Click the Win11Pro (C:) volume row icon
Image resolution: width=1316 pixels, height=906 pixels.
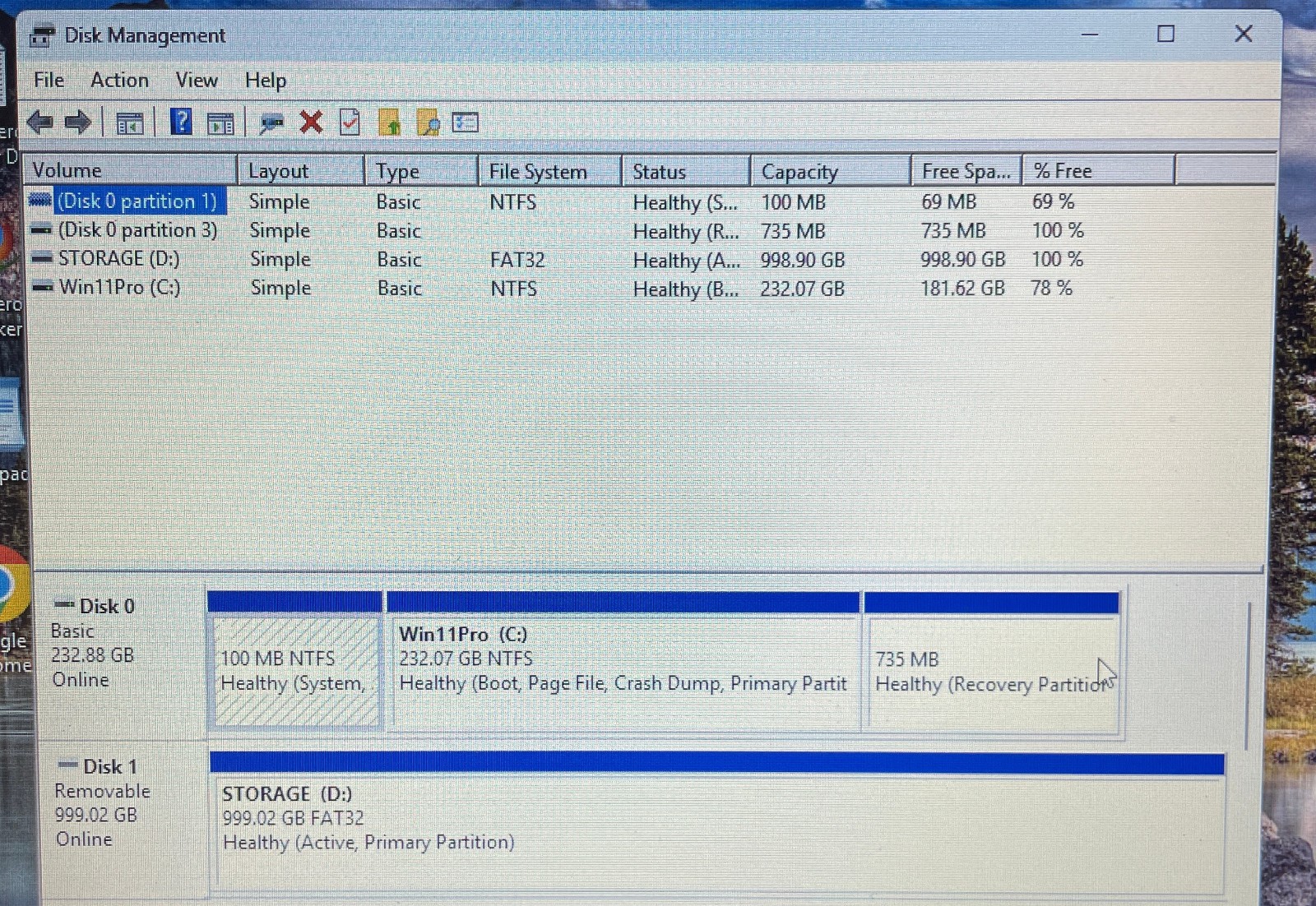click(x=42, y=288)
